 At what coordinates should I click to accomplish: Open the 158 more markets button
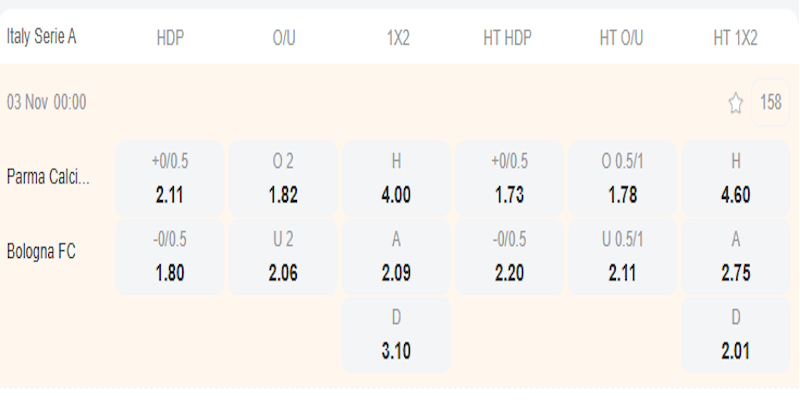tap(771, 102)
